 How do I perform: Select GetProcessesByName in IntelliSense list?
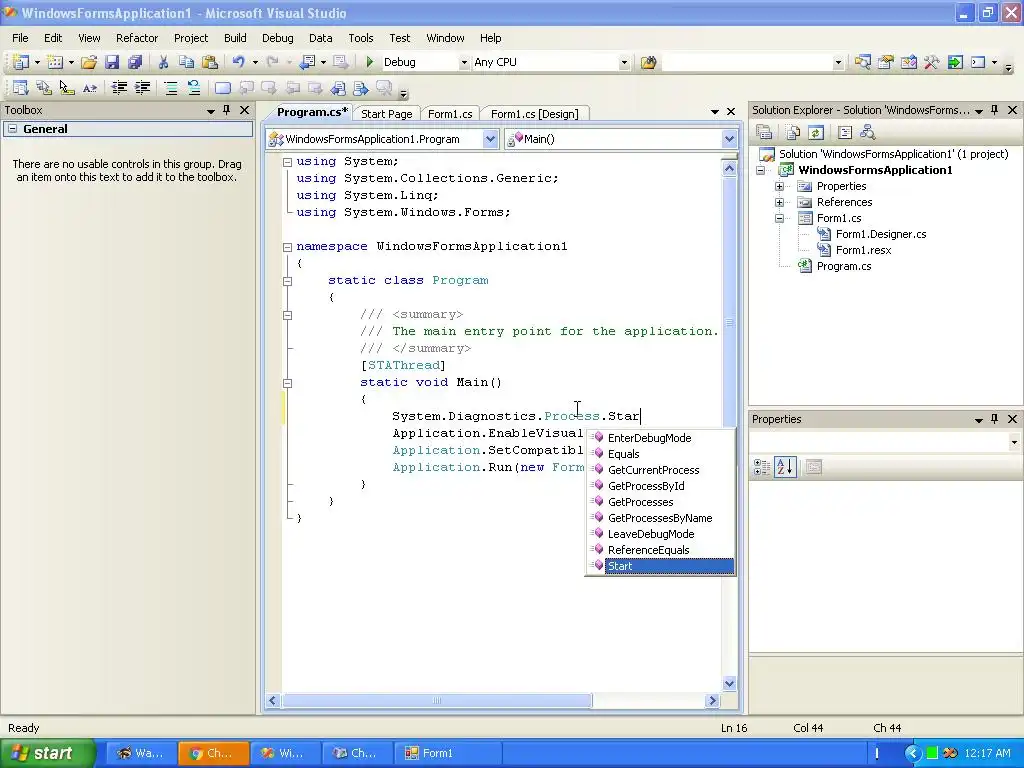pyautogui.click(x=662, y=518)
